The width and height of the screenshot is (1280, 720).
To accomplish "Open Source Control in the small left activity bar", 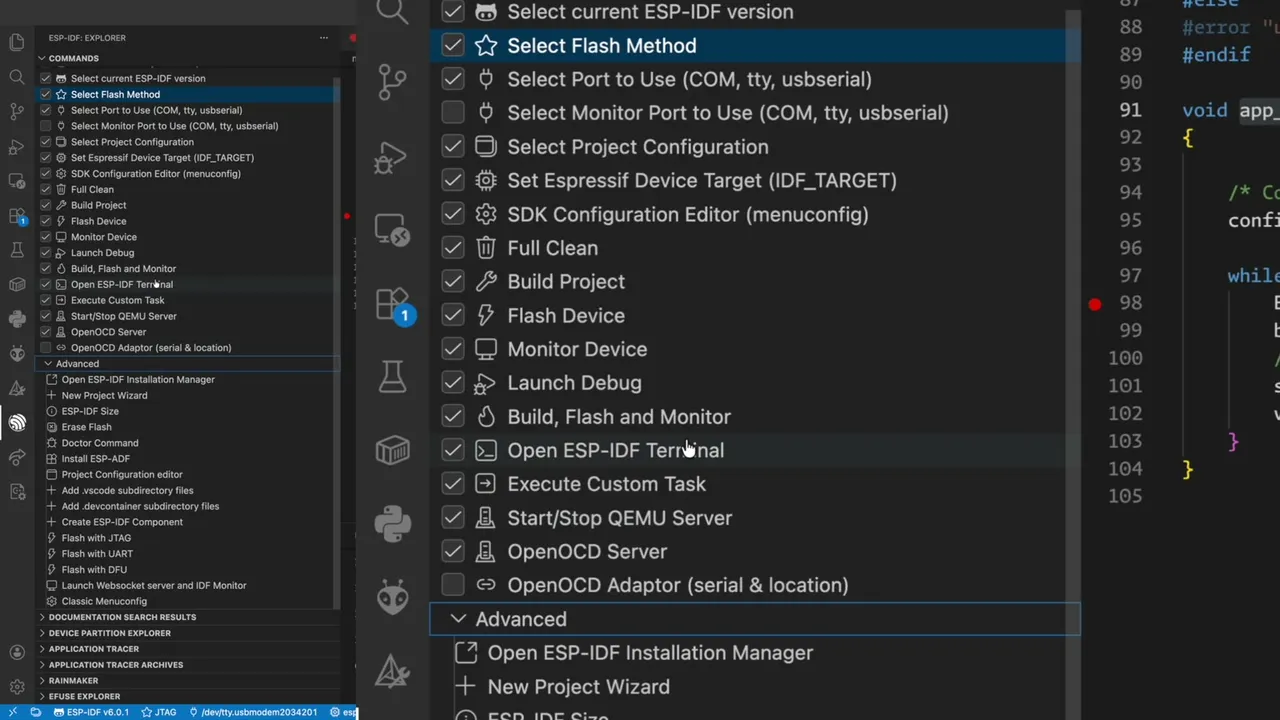I will 16,112.
